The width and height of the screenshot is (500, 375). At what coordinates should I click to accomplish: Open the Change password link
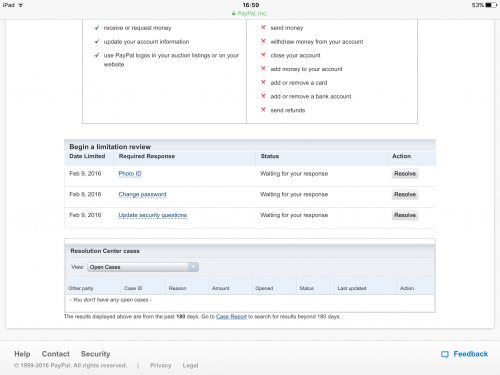[x=142, y=194]
